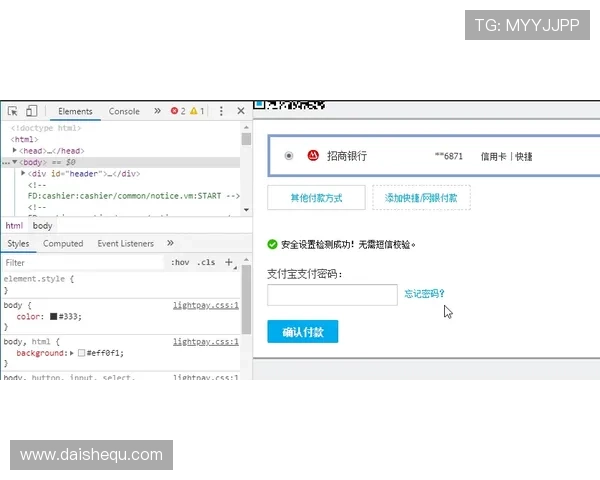Open the Event Listeners tab
The width and height of the screenshot is (600, 480).
(126, 244)
